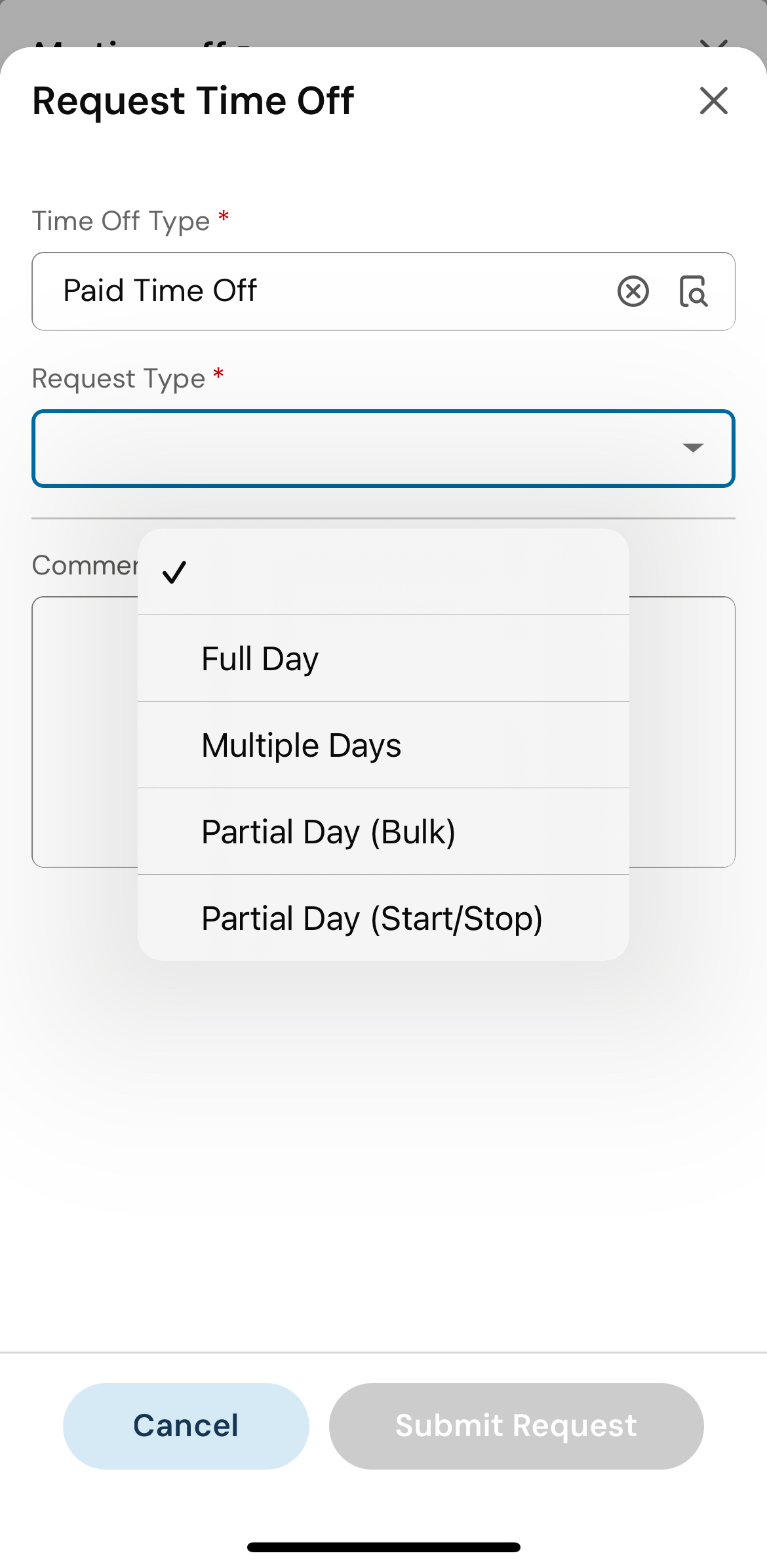
Task: Open the Time Off Type lookup search
Action: click(693, 291)
